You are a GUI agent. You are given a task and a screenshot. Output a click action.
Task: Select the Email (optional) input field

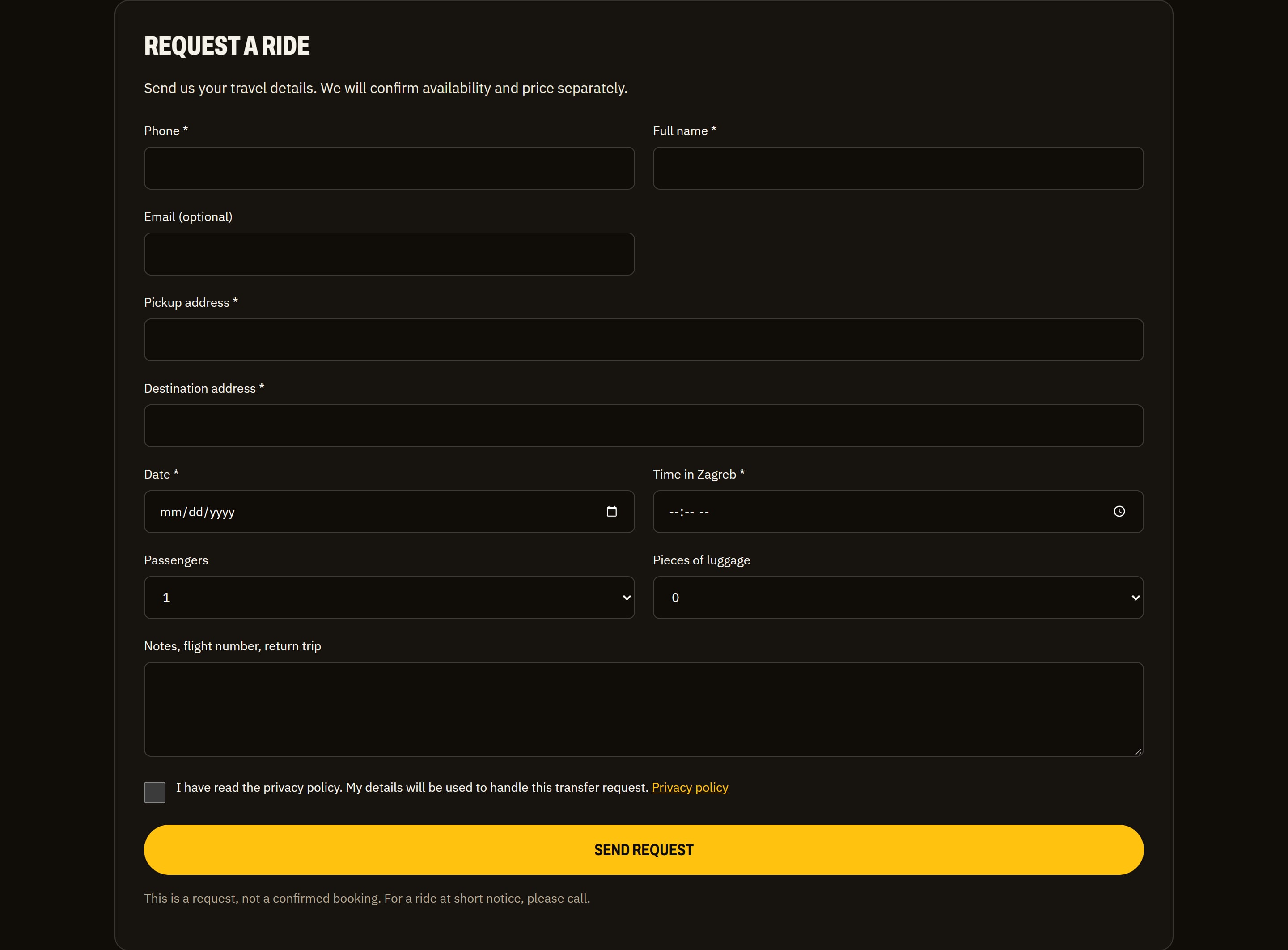click(x=389, y=254)
